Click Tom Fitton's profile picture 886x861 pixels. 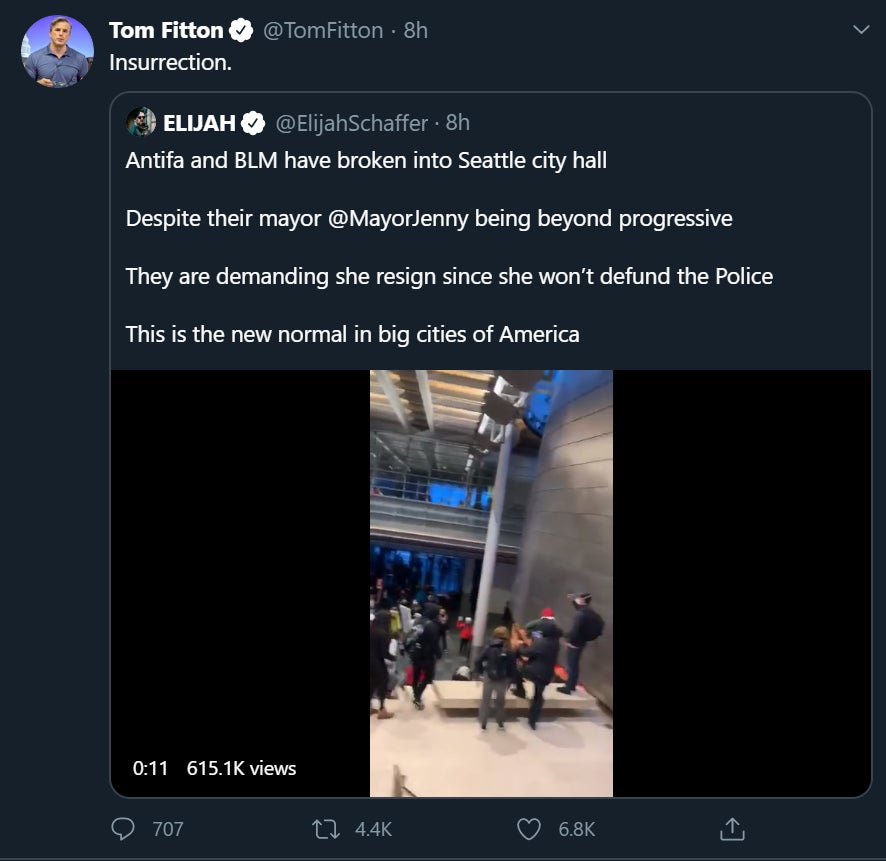point(57,51)
